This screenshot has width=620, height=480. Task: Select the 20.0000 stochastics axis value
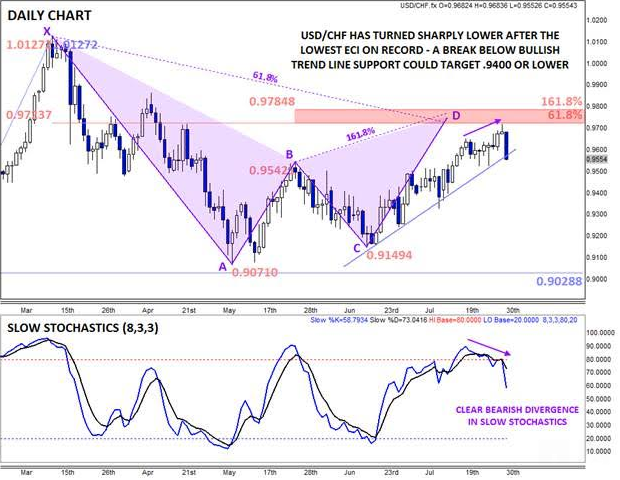tap(599, 438)
